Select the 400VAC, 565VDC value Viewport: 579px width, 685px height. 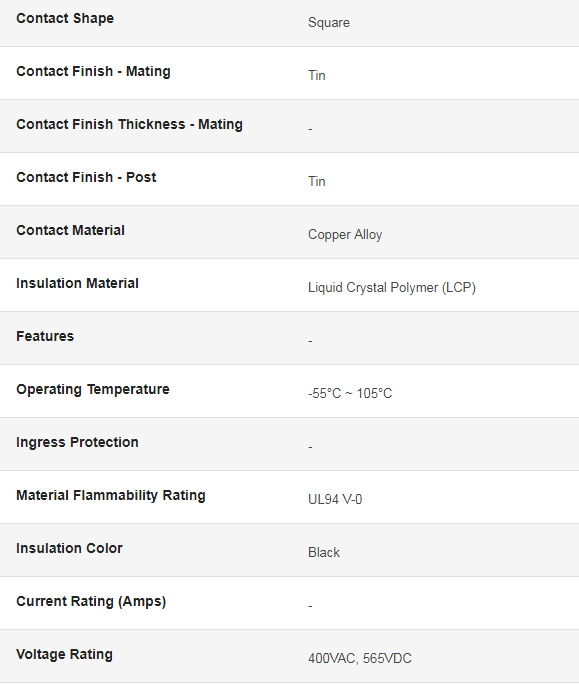(360, 658)
